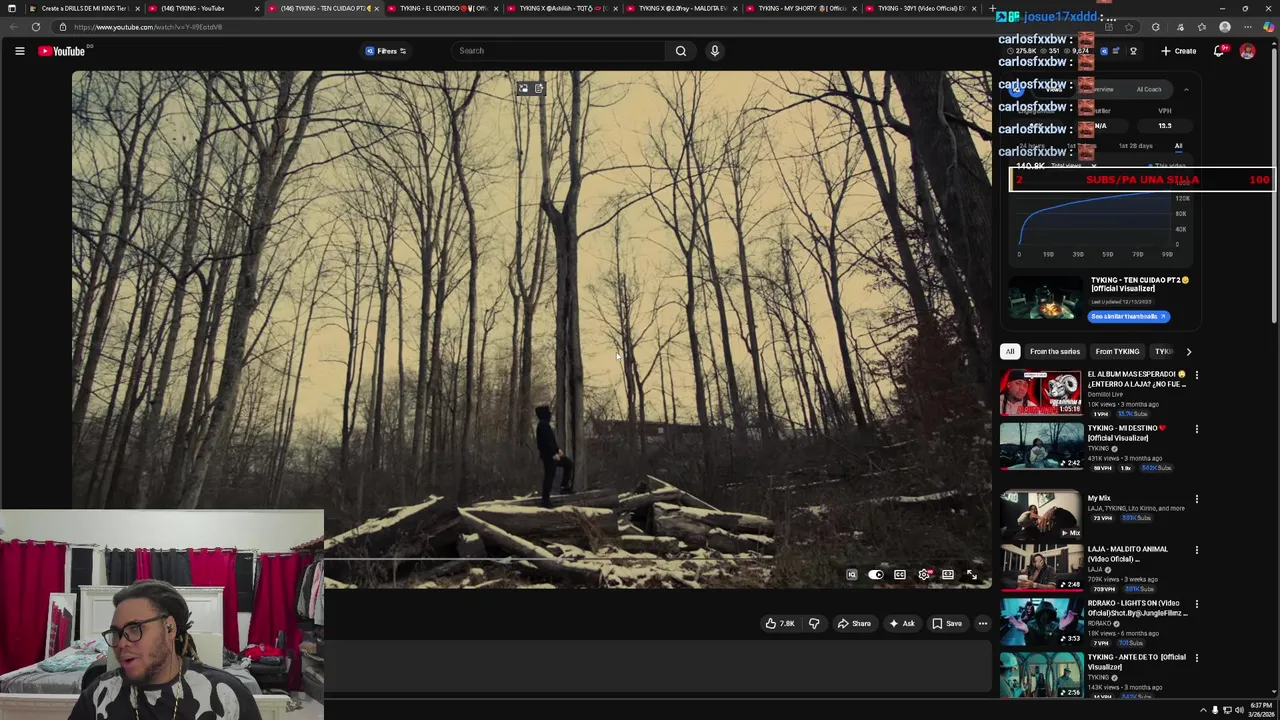The image size is (1280, 720).
Task: Switch to the TYKING - 30Y1 tab
Action: pyautogui.click(x=918, y=8)
